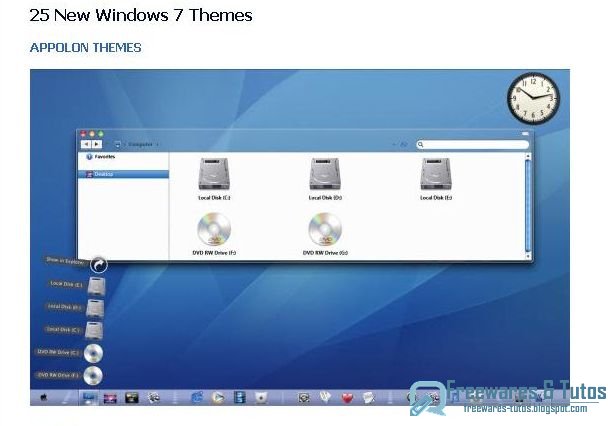Click the "Show in Explorer" label
This screenshot has height=426, width=608.
coord(65,261)
